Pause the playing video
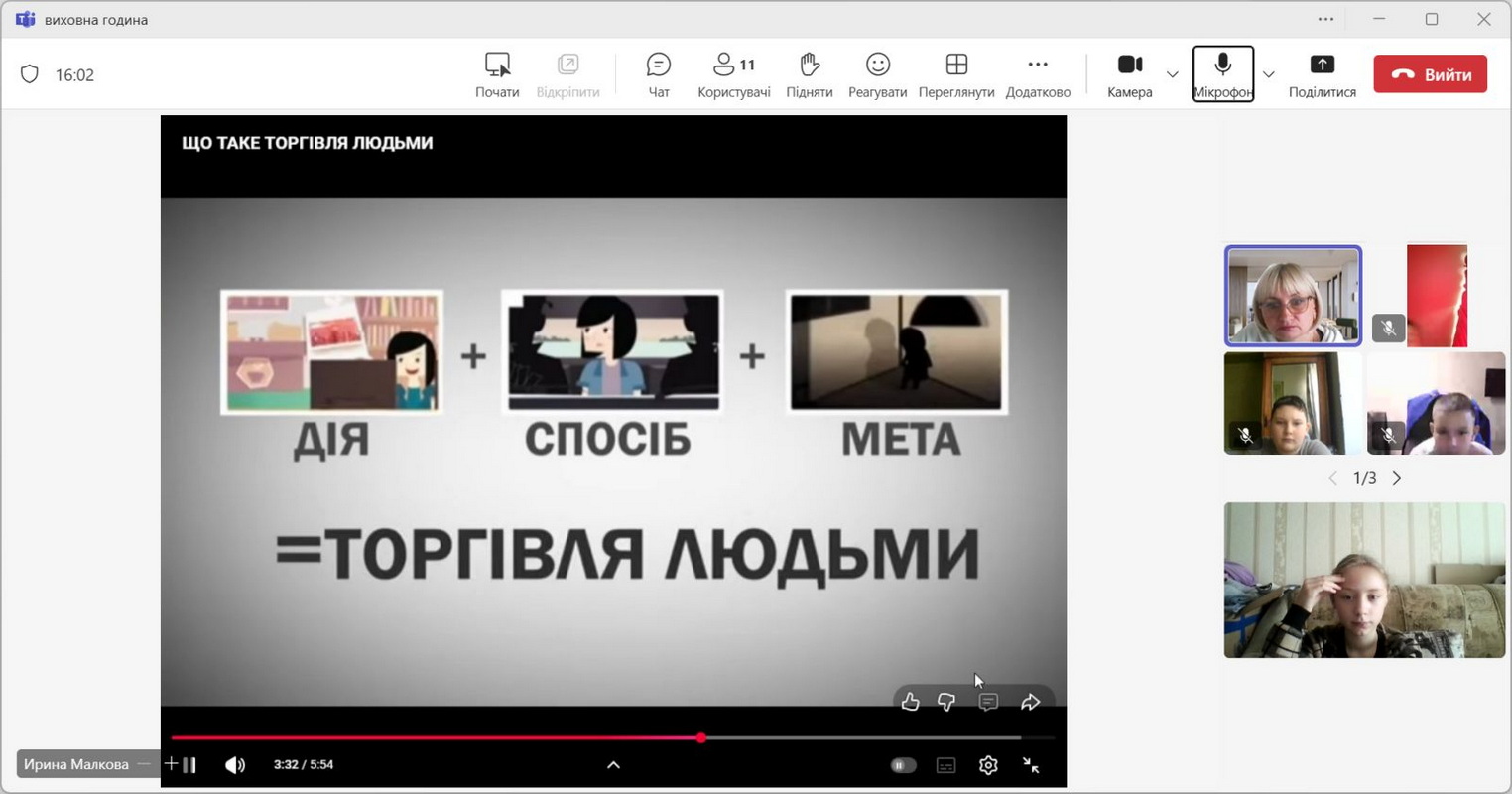This screenshot has height=794, width=1512. (x=189, y=765)
